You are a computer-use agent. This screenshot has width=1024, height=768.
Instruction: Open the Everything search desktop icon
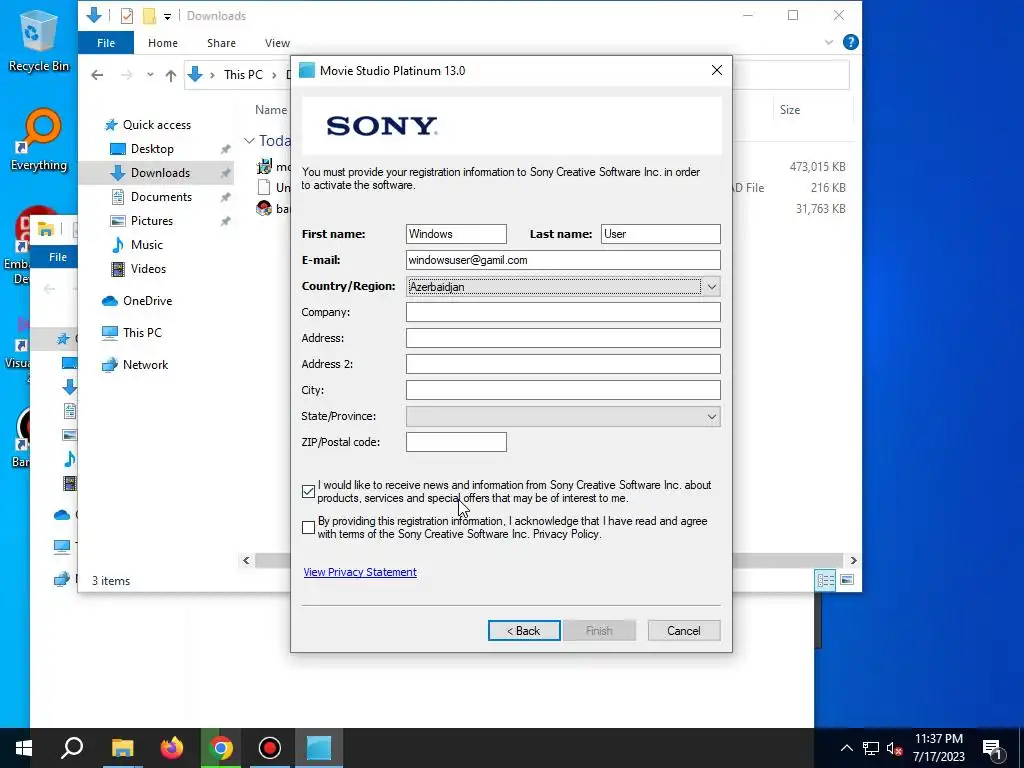click(x=38, y=138)
